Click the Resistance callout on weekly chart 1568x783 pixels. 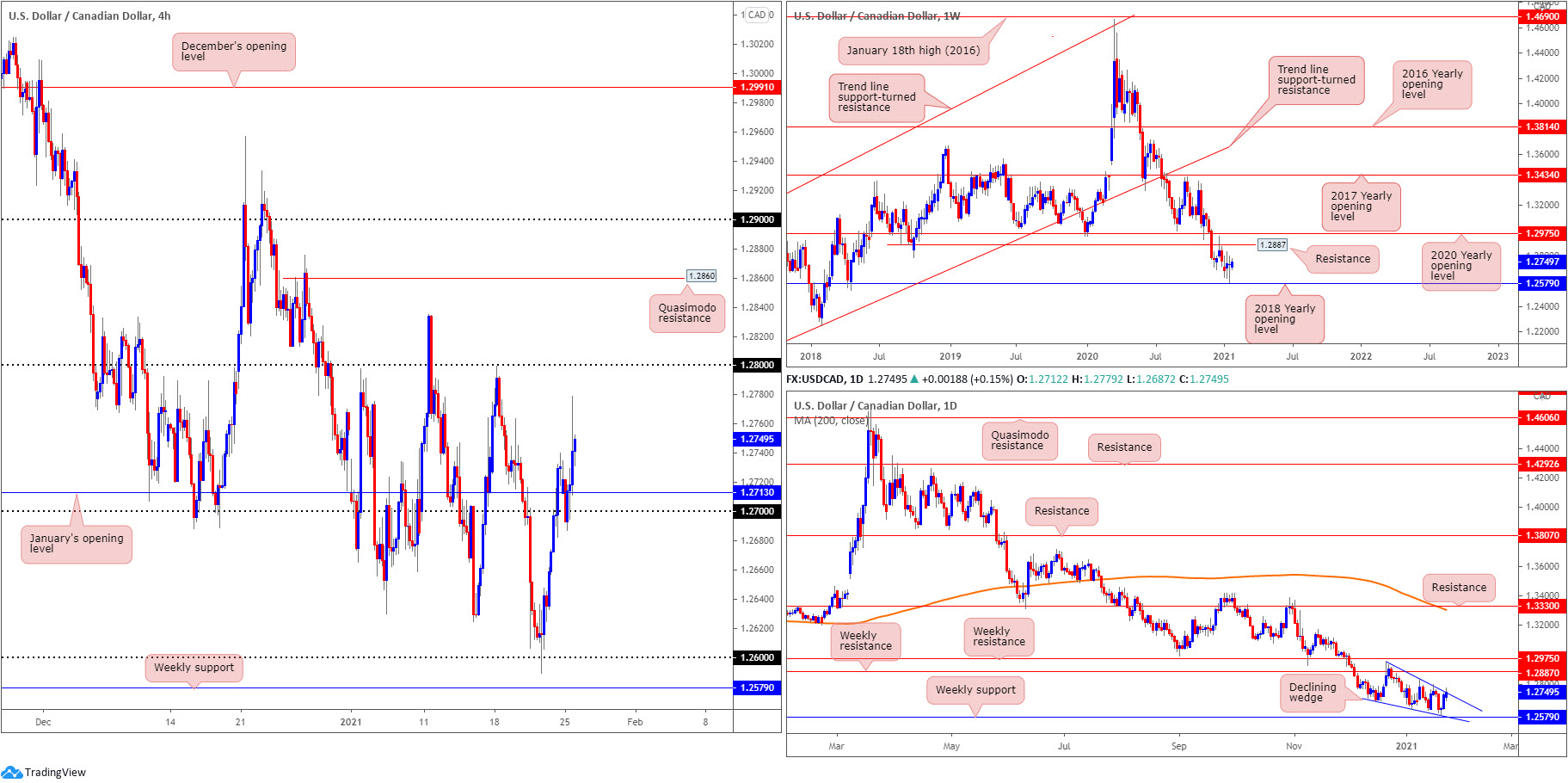(x=1343, y=259)
